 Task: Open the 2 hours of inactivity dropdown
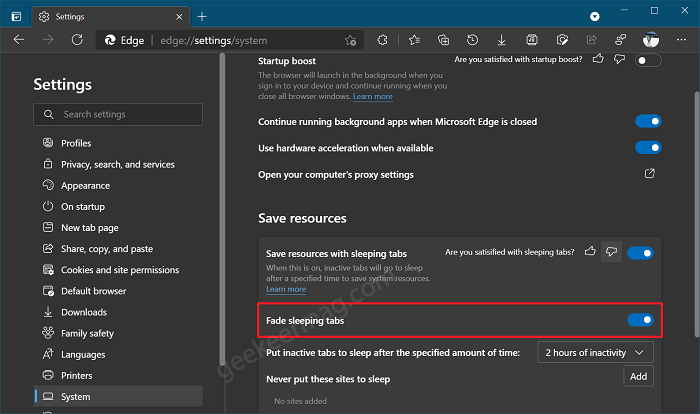(x=596, y=352)
